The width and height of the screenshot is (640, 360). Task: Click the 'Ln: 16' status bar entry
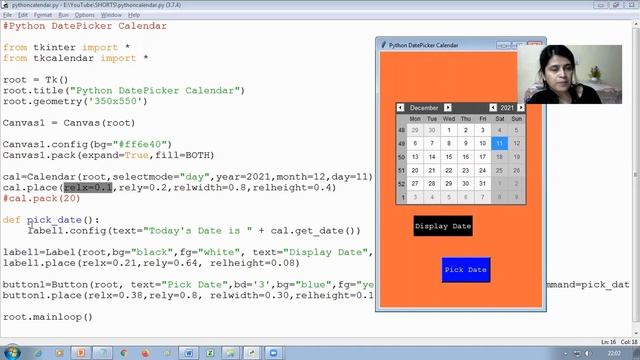(x=608, y=342)
